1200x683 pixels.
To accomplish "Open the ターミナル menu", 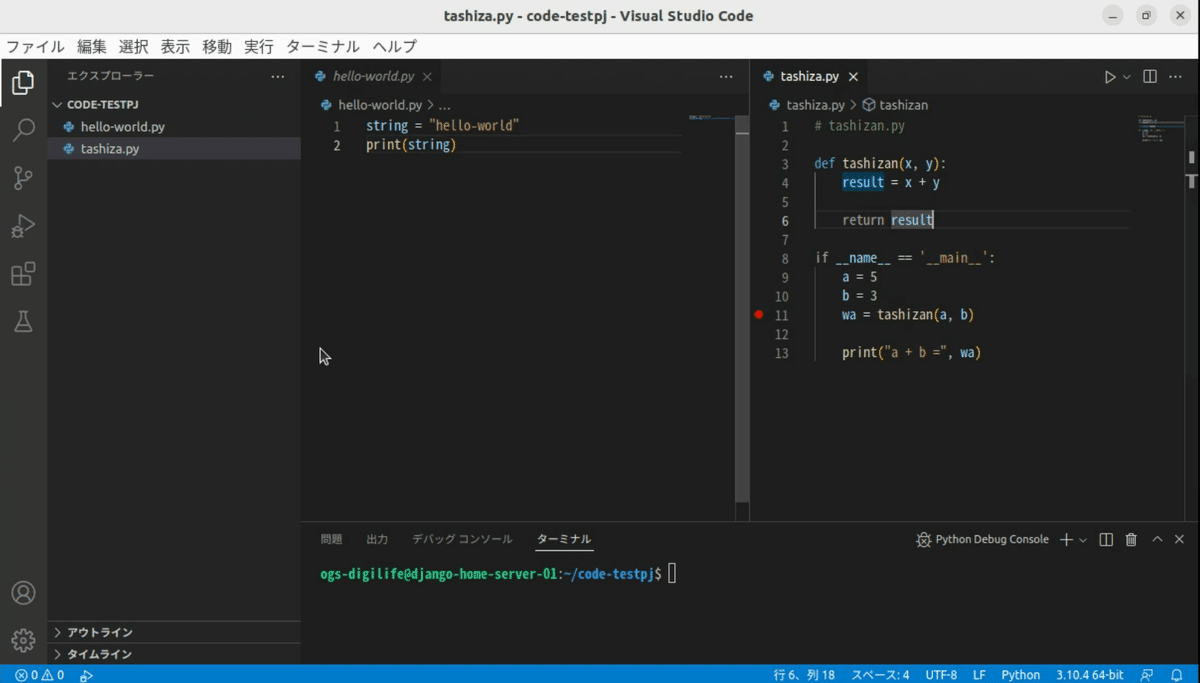I will (323, 46).
